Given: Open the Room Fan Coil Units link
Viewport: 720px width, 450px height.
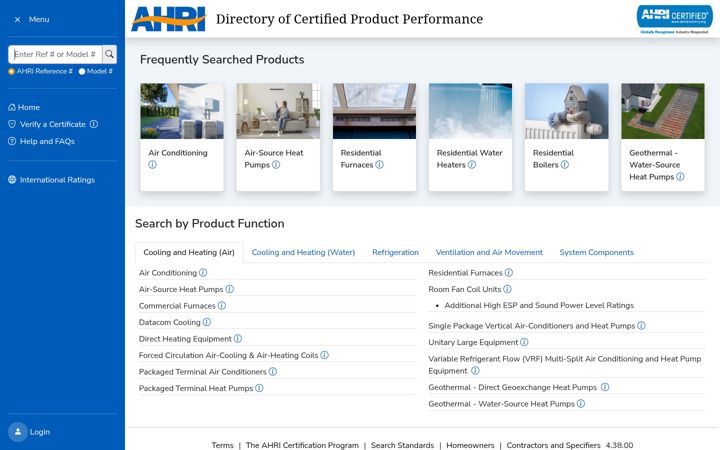Looking at the screenshot, I should (x=465, y=289).
